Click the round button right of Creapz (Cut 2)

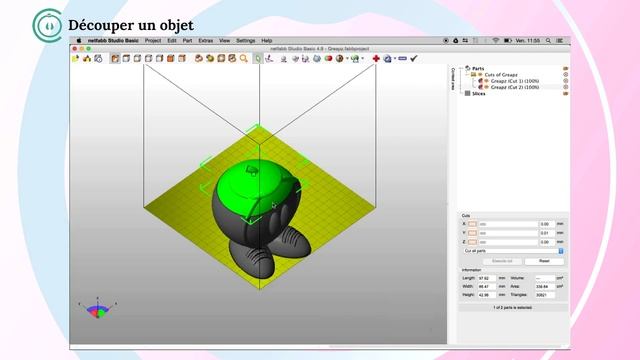(x=566, y=87)
